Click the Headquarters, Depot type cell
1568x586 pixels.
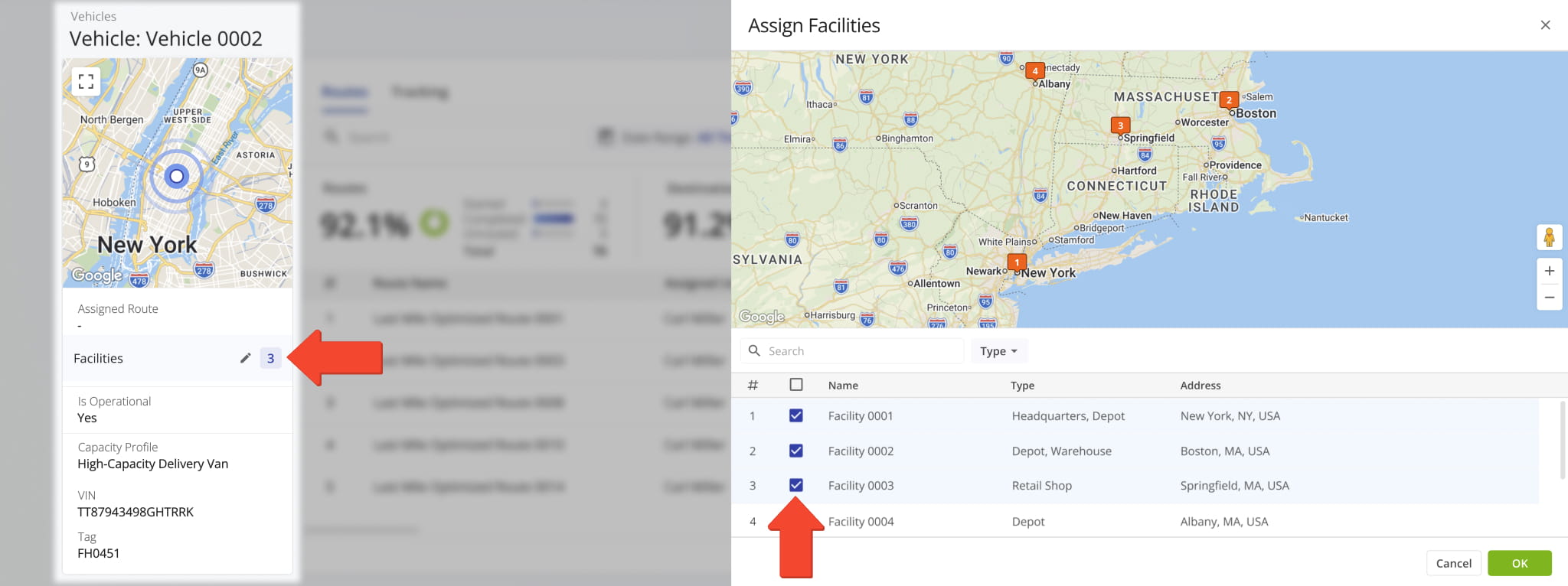(1068, 416)
